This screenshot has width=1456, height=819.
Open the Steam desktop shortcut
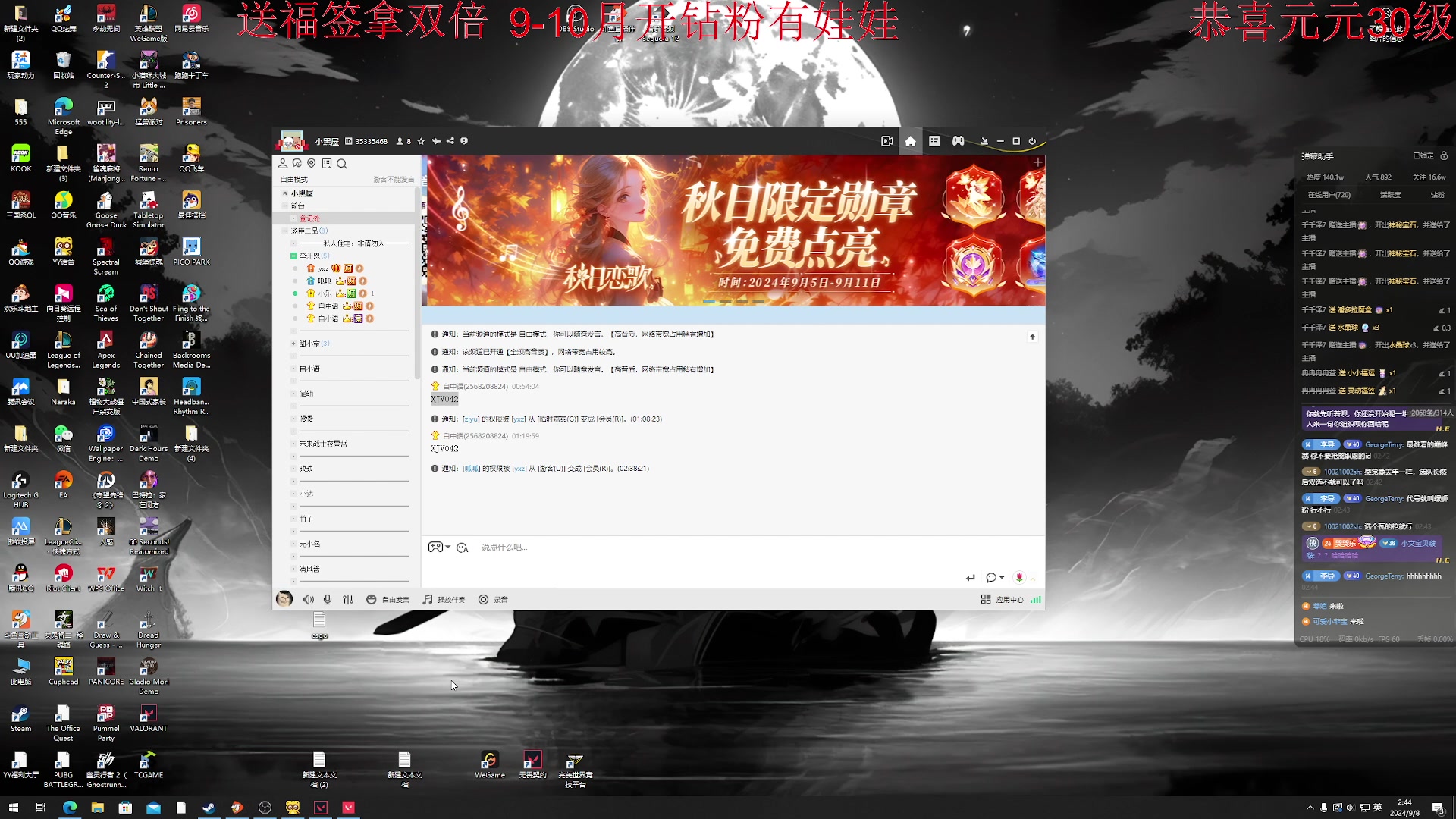point(20,718)
